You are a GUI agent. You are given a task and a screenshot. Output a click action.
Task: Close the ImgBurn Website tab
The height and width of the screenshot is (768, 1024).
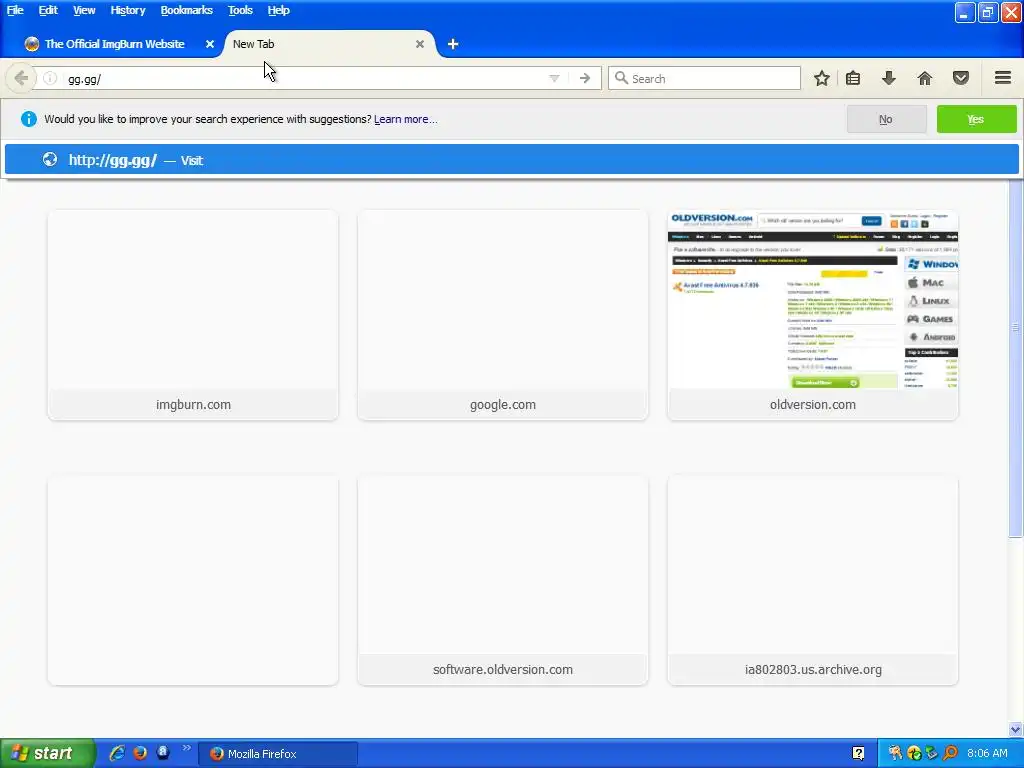[210, 44]
